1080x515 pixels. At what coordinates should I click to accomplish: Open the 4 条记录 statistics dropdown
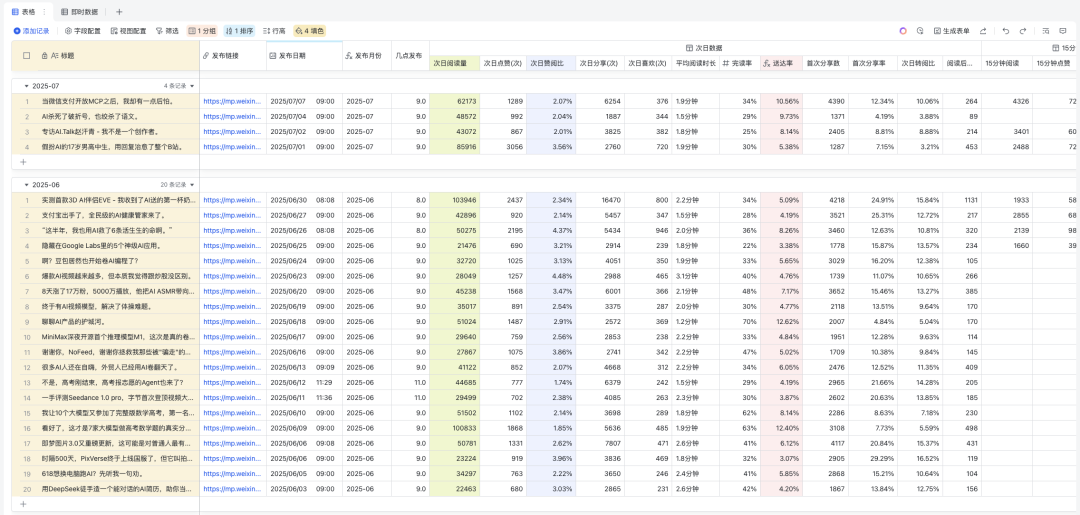179,86
